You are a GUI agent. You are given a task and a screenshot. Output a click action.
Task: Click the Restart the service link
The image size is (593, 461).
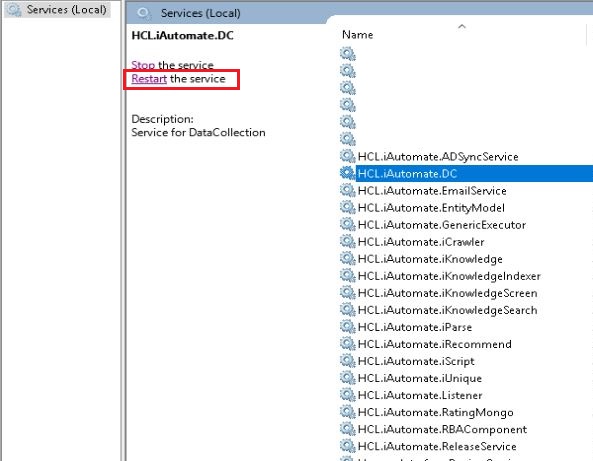click(x=149, y=79)
